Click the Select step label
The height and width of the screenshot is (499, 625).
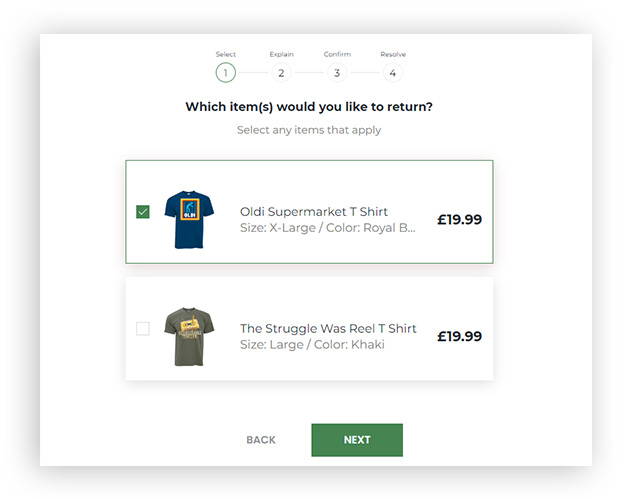tap(226, 54)
